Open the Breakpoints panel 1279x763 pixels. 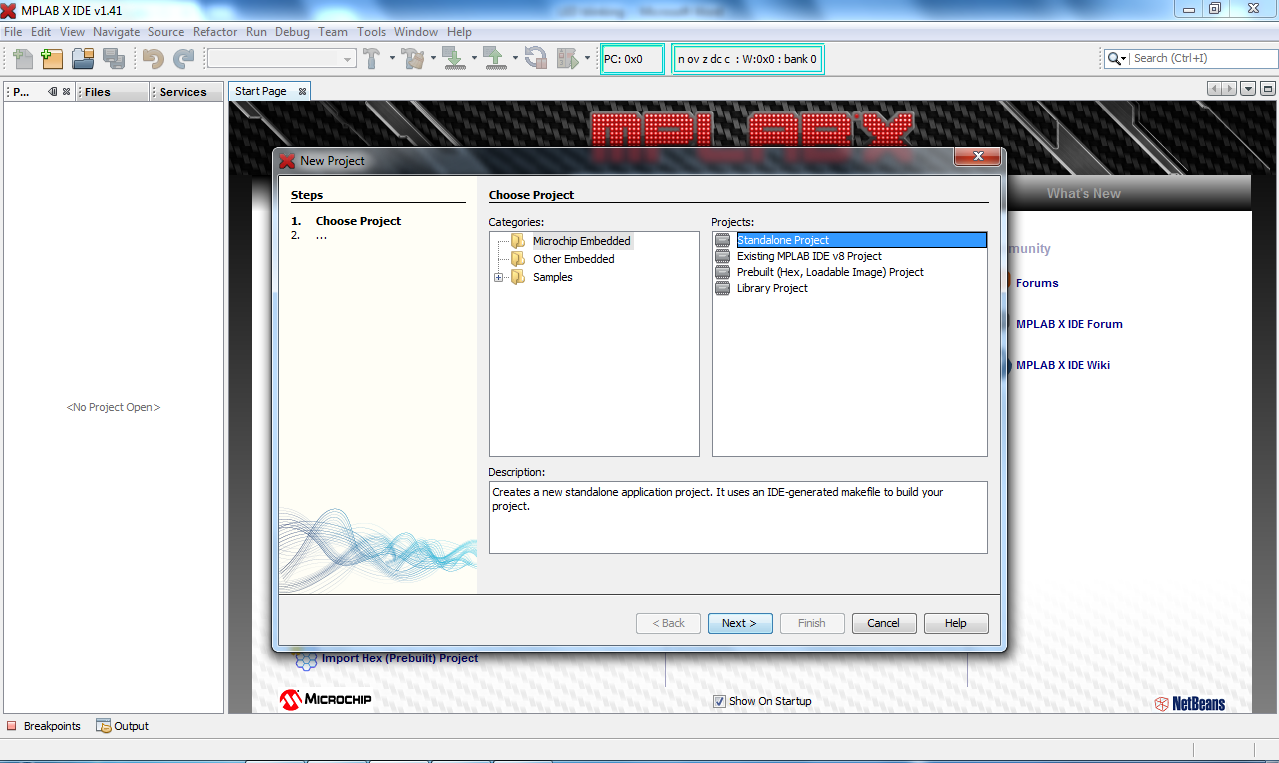pyautogui.click(x=43, y=725)
